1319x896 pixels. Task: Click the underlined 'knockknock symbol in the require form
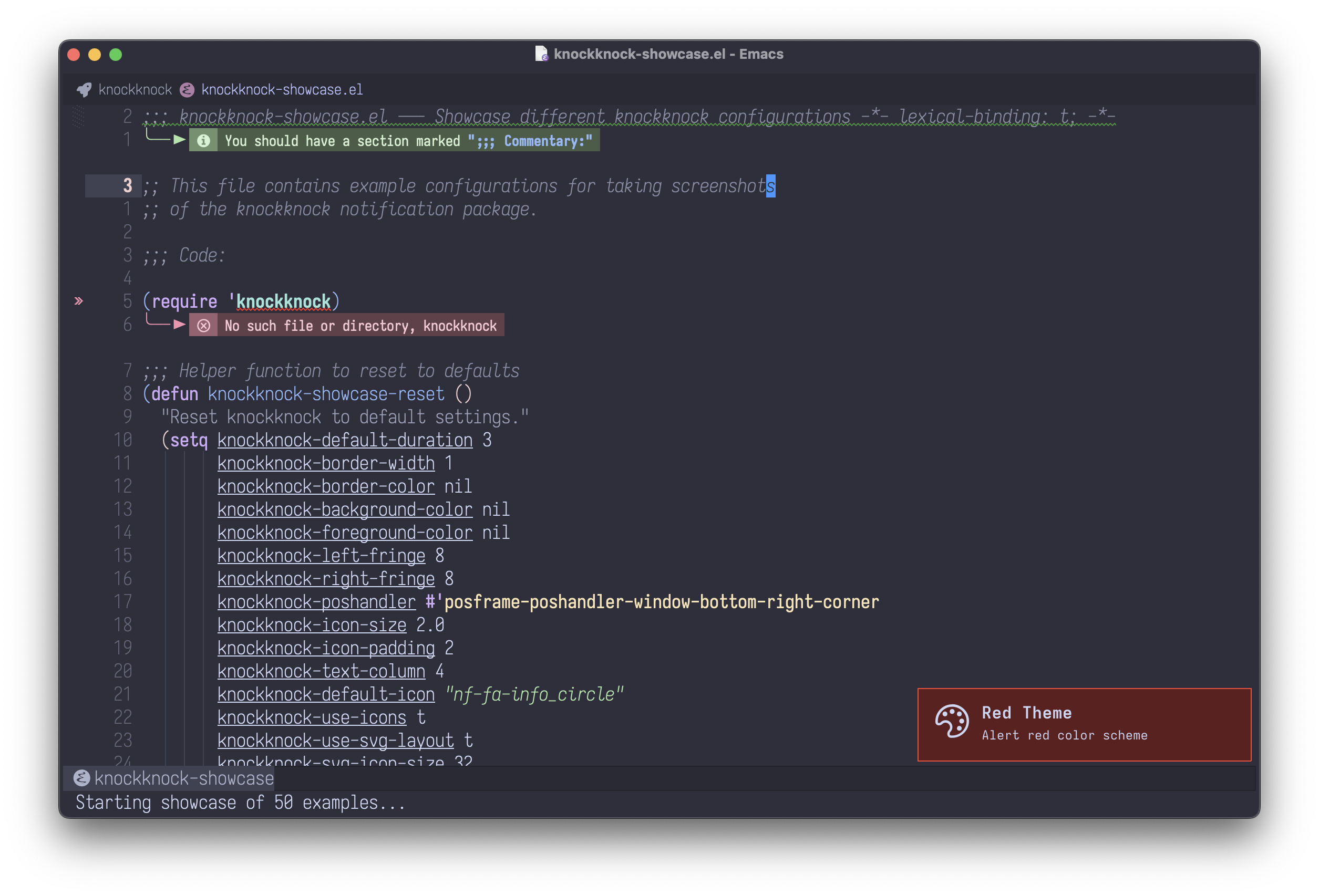click(283, 301)
